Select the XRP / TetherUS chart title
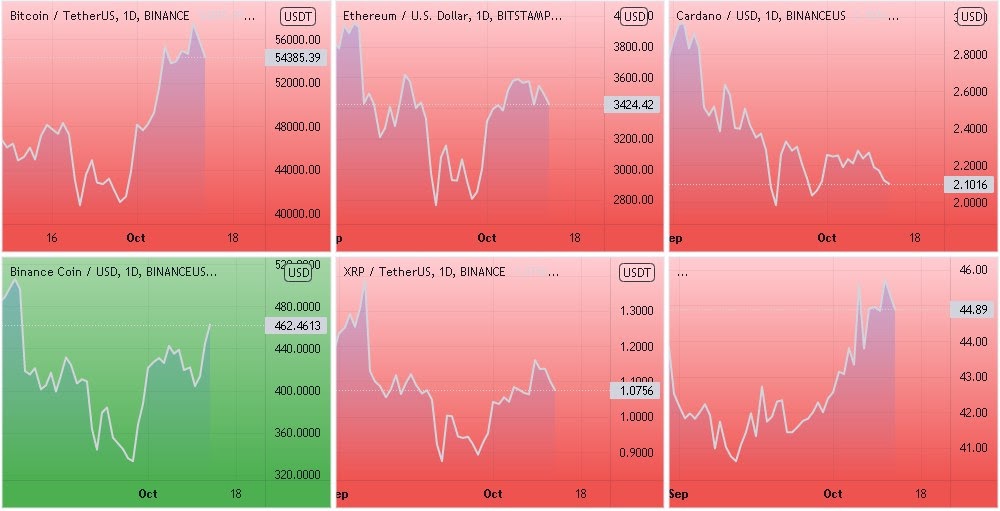1000x511 pixels. click(x=423, y=272)
